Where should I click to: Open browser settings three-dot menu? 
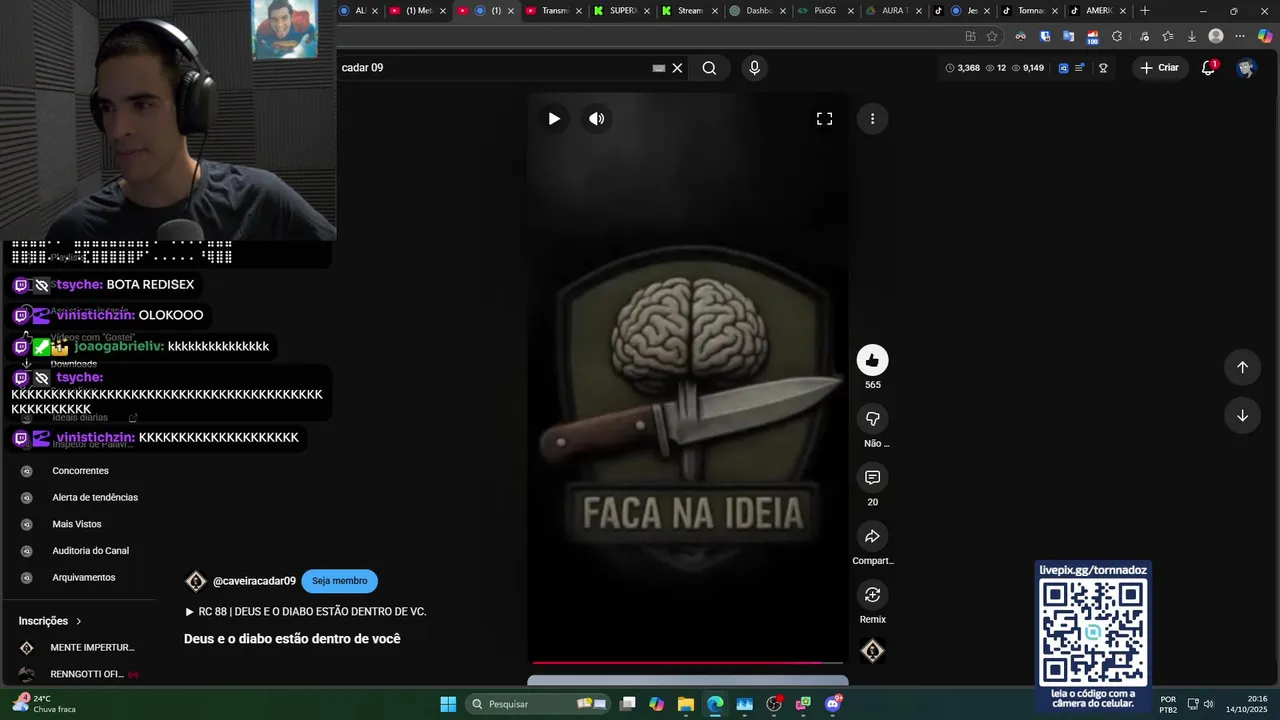coord(1240,36)
